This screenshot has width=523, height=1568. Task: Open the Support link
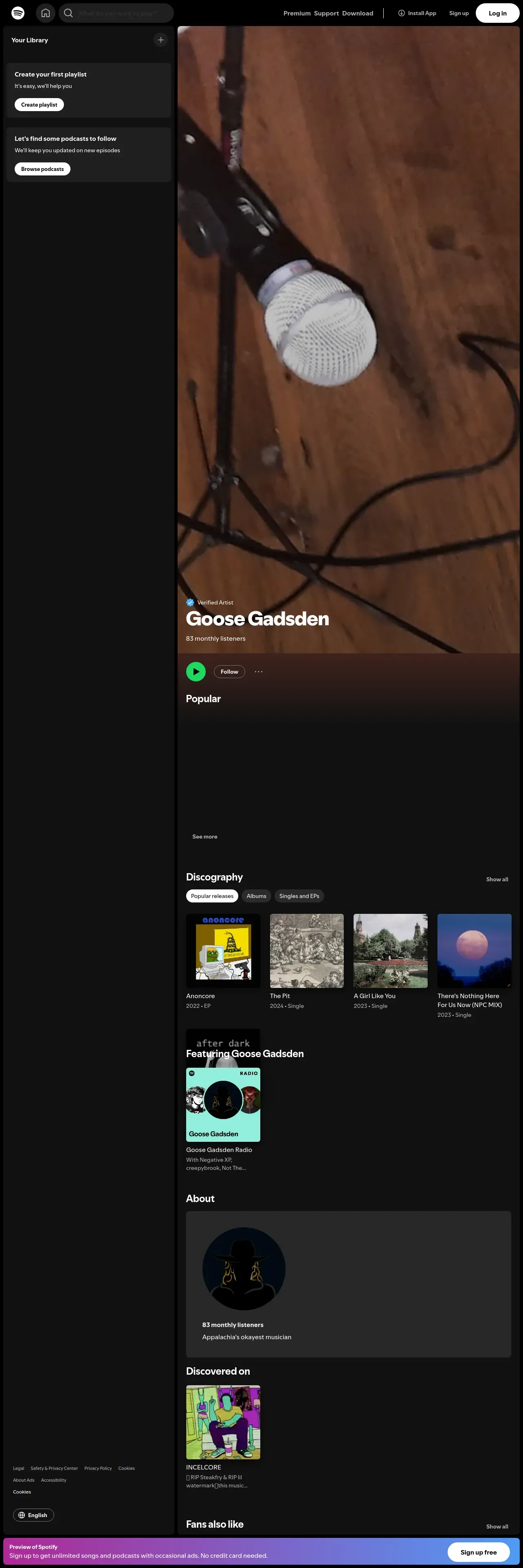[326, 13]
